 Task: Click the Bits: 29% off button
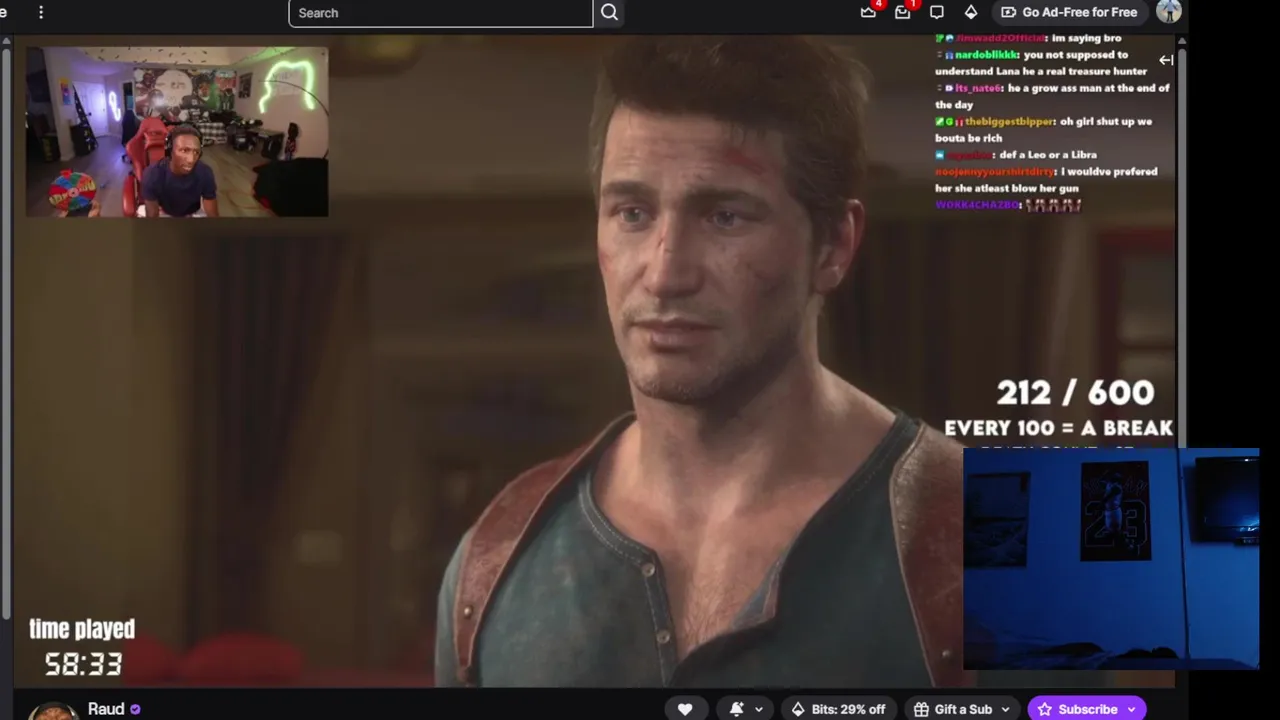838,709
